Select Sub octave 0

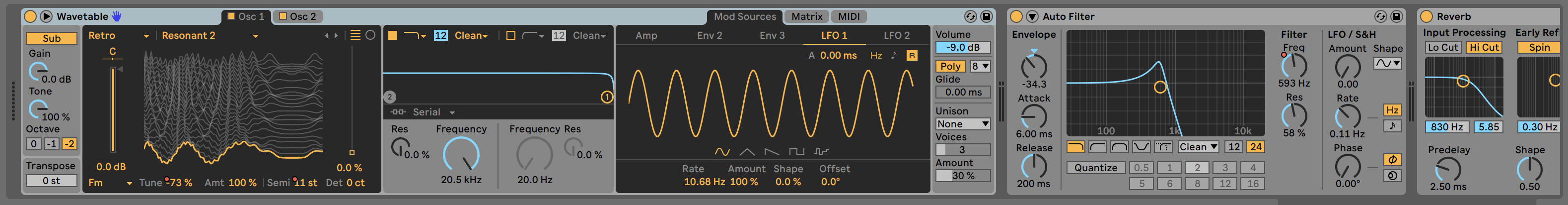point(33,144)
